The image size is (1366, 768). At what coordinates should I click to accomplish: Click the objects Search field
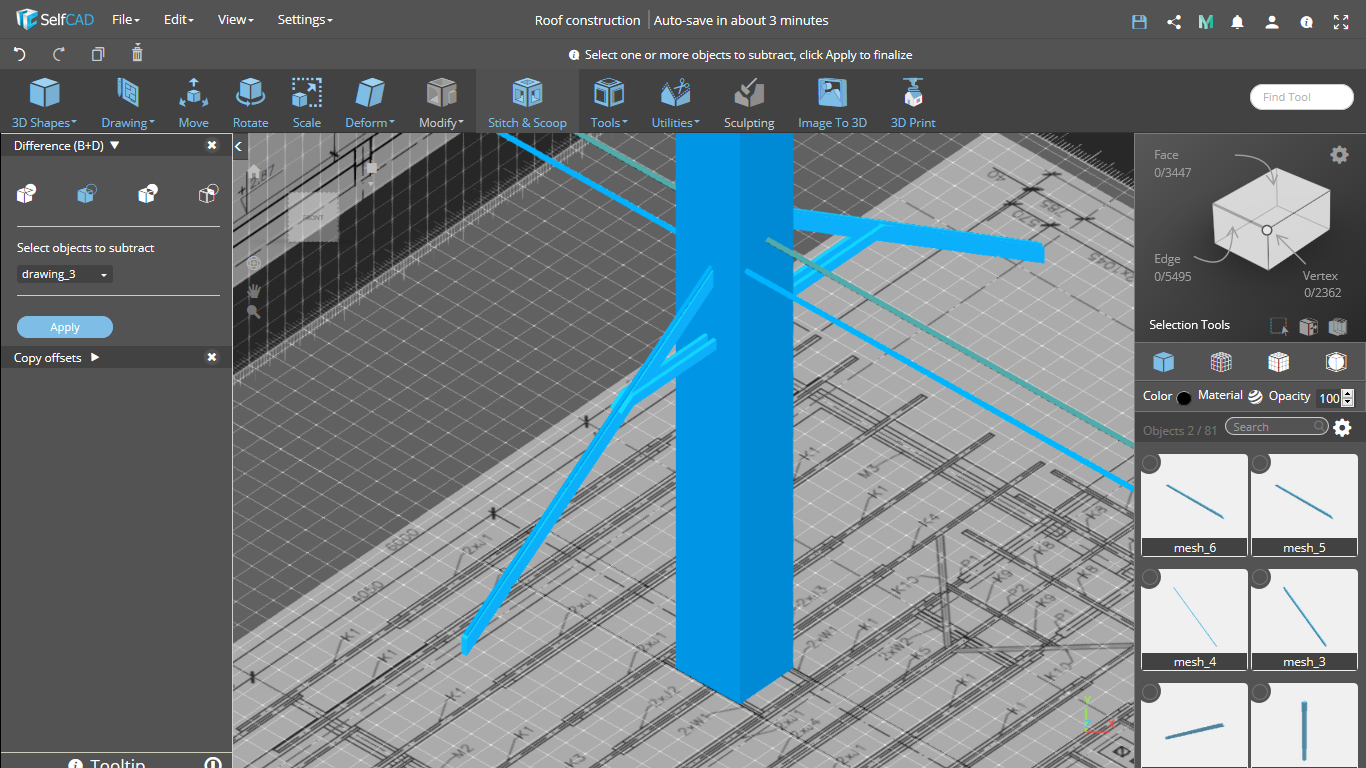coord(1277,427)
